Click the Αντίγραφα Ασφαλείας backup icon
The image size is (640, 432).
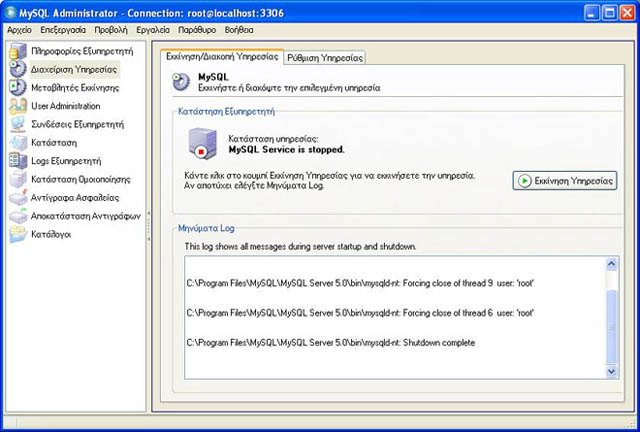point(18,198)
